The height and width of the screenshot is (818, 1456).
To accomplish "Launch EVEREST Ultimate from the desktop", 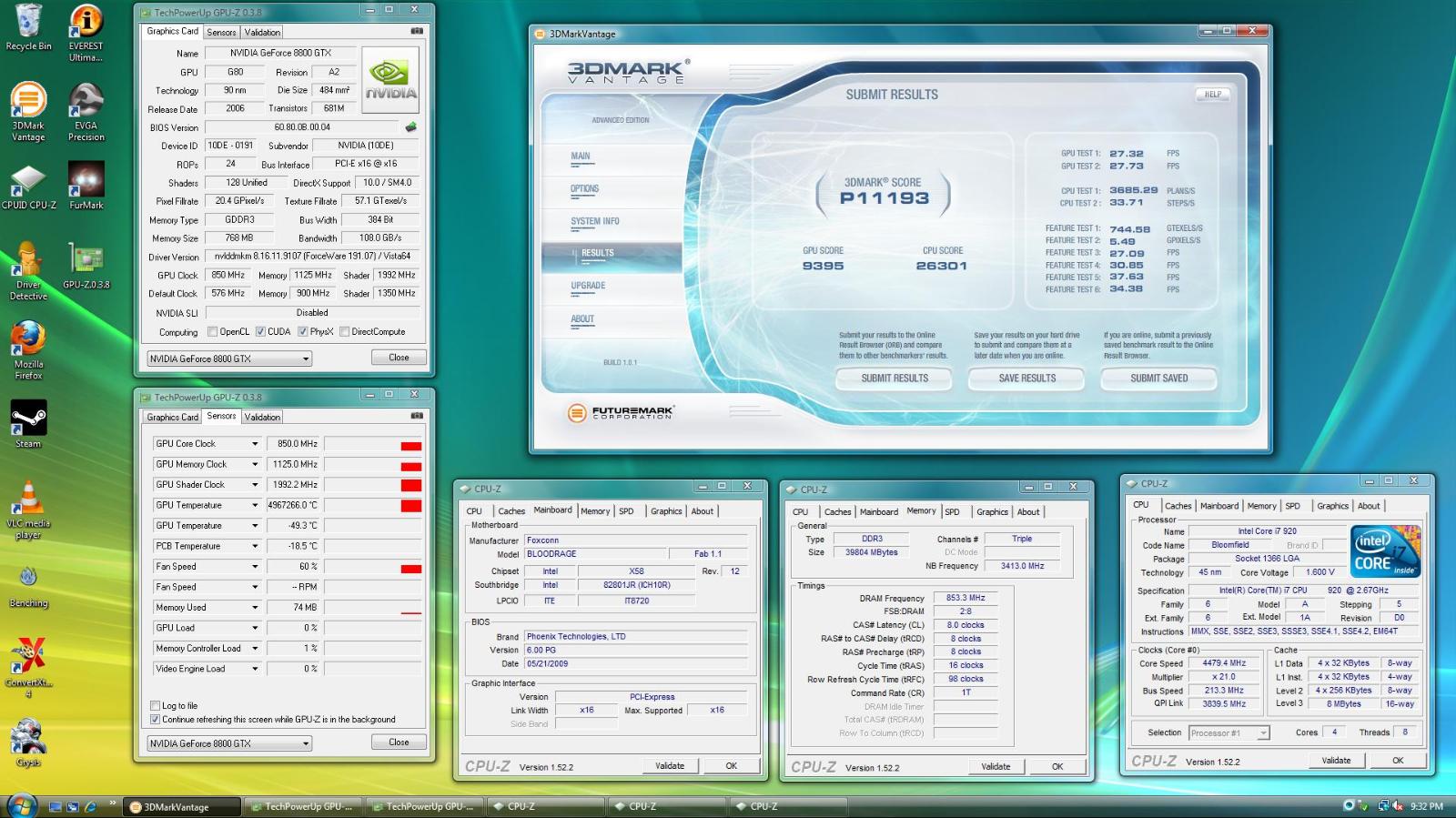I will (x=86, y=33).
